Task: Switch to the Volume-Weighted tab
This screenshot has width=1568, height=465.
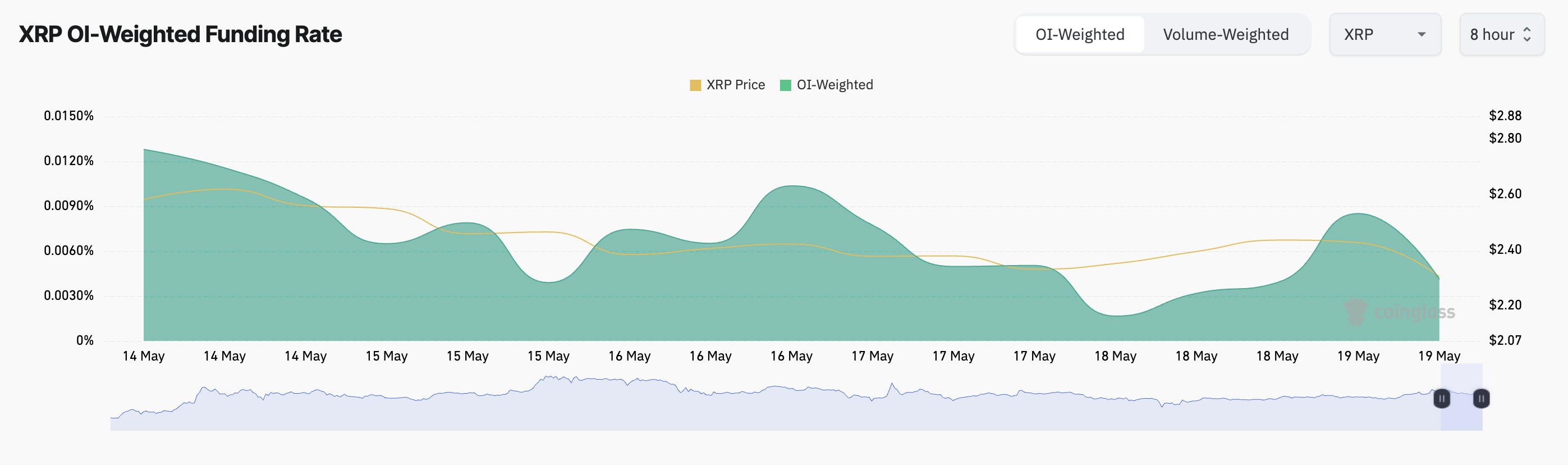Action: click(x=1226, y=34)
